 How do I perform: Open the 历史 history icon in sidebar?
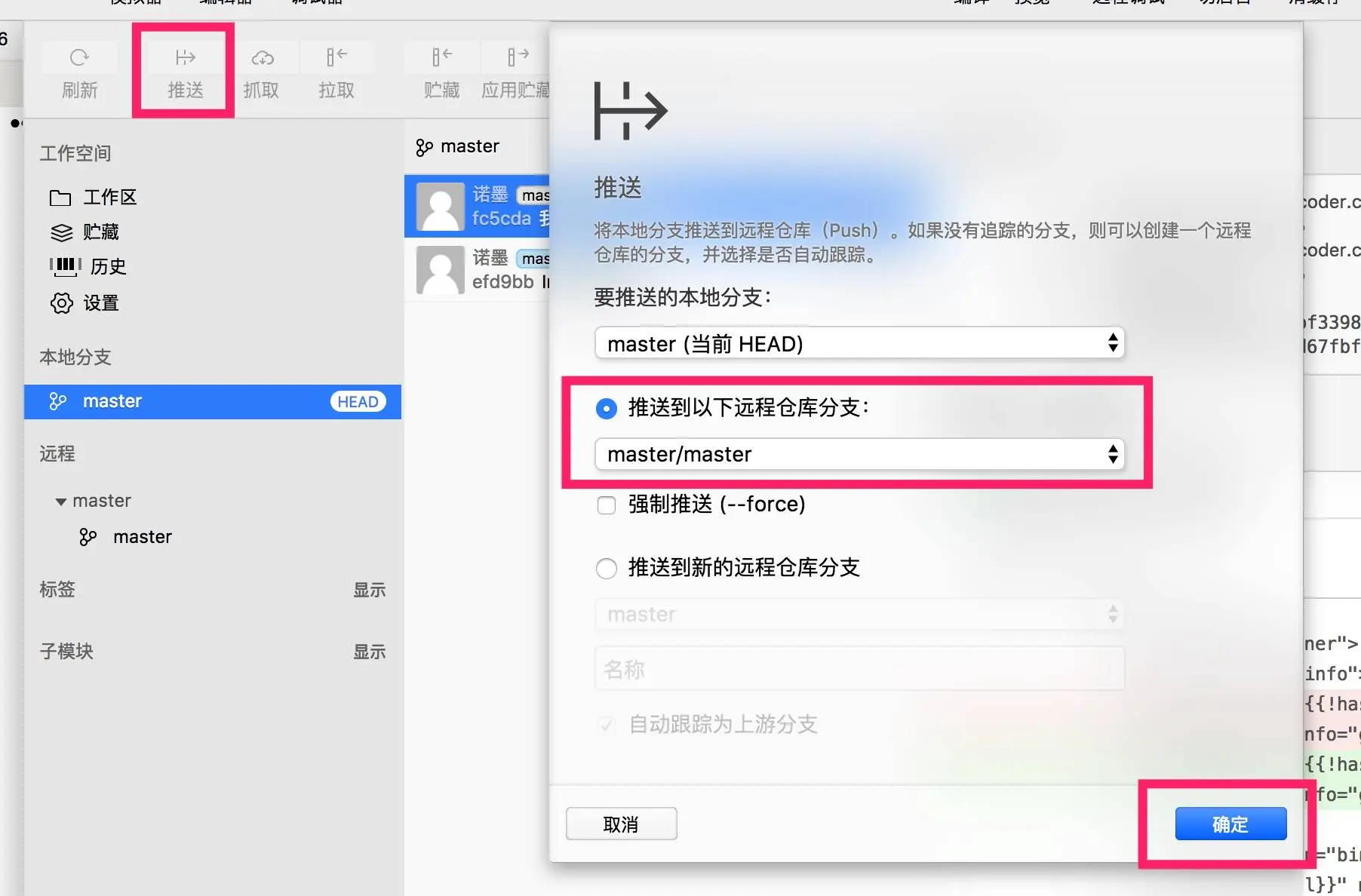coord(65,267)
